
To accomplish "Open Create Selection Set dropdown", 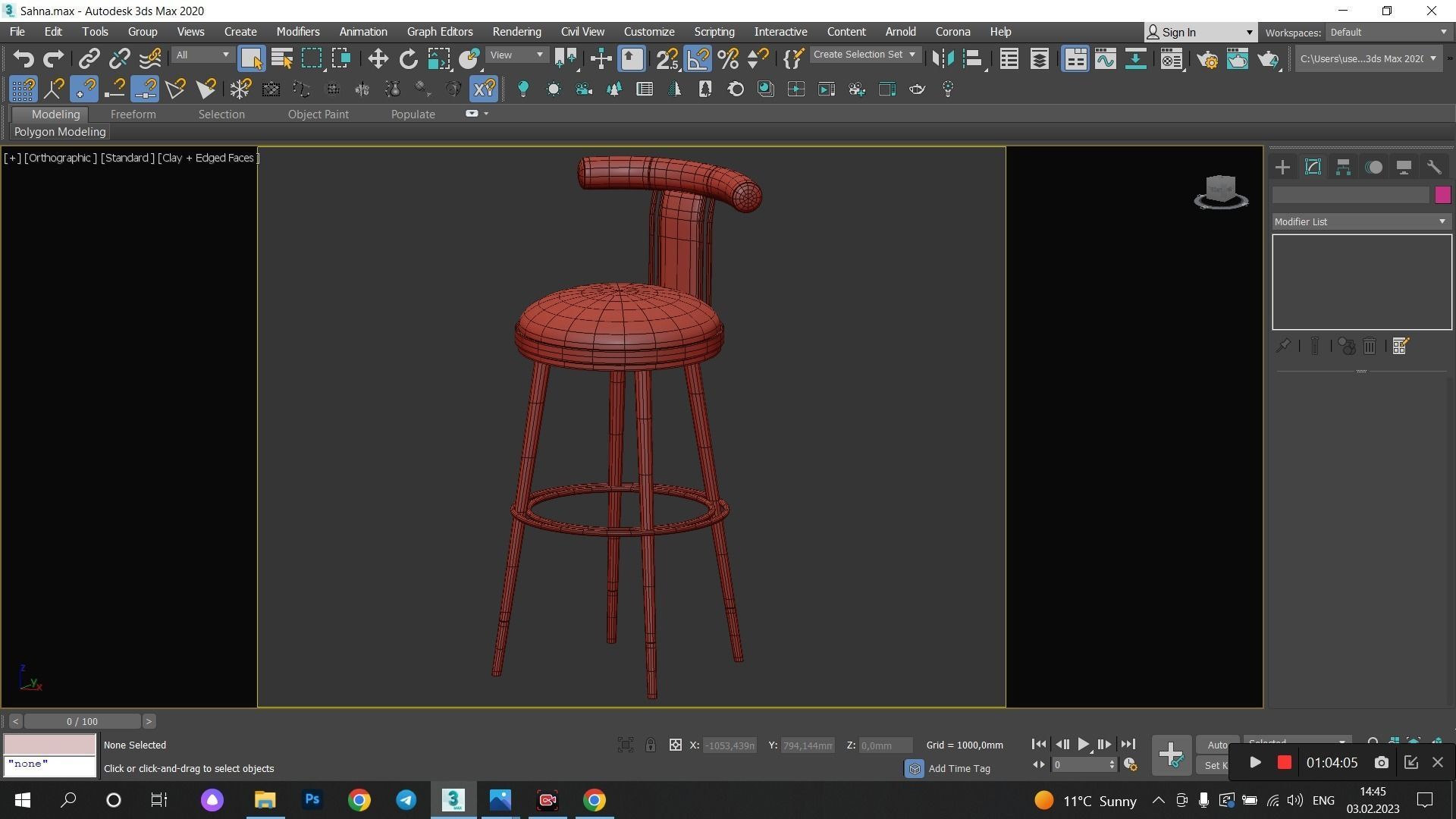I will click(864, 55).
